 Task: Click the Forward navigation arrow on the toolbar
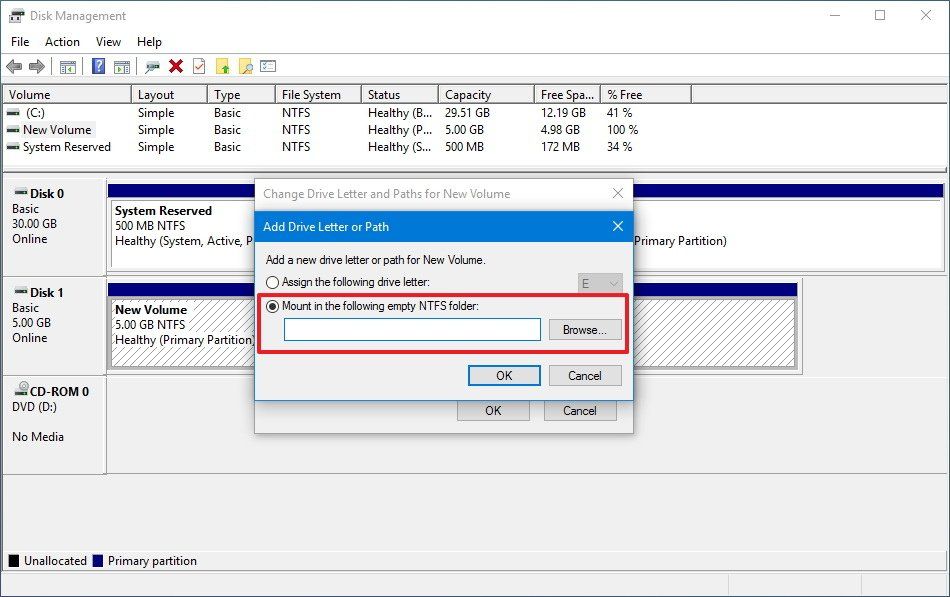38,67
